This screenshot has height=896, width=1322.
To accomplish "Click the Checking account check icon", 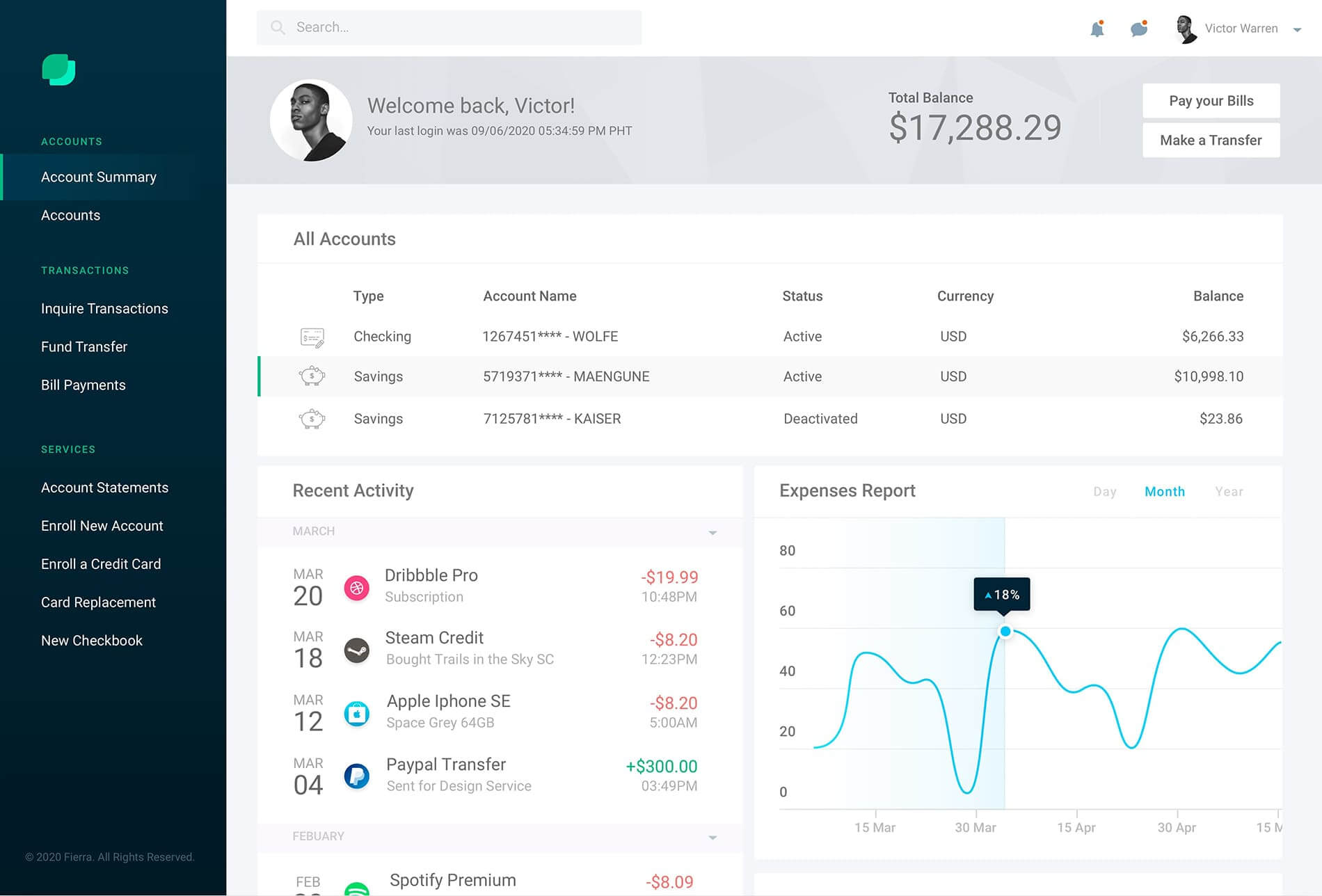I will [x=312, y=337].
